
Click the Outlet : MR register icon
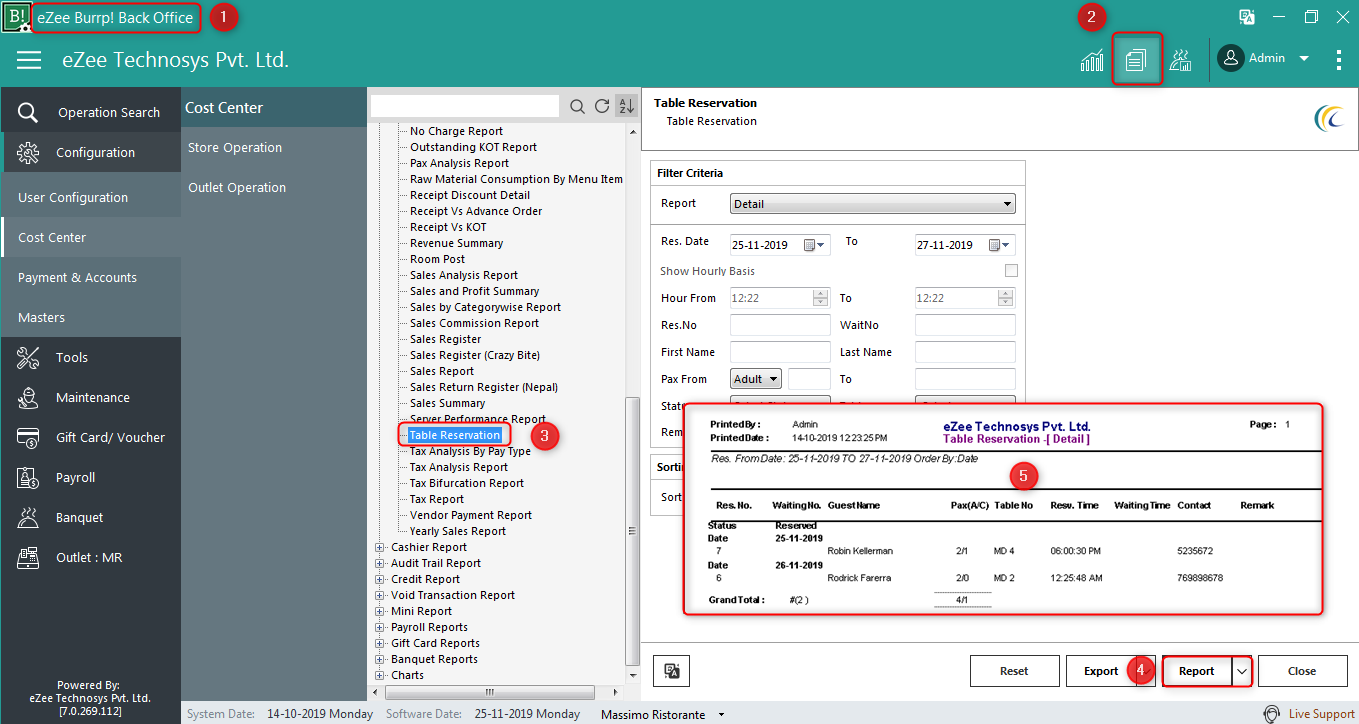click(x=28, y=557)
